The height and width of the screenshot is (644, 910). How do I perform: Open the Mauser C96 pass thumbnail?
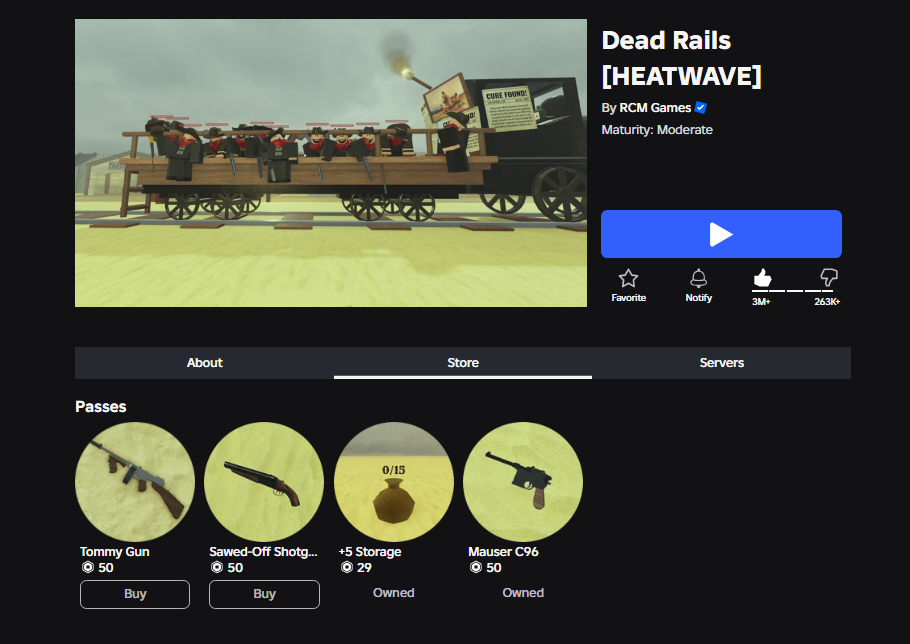coord(523,482)
